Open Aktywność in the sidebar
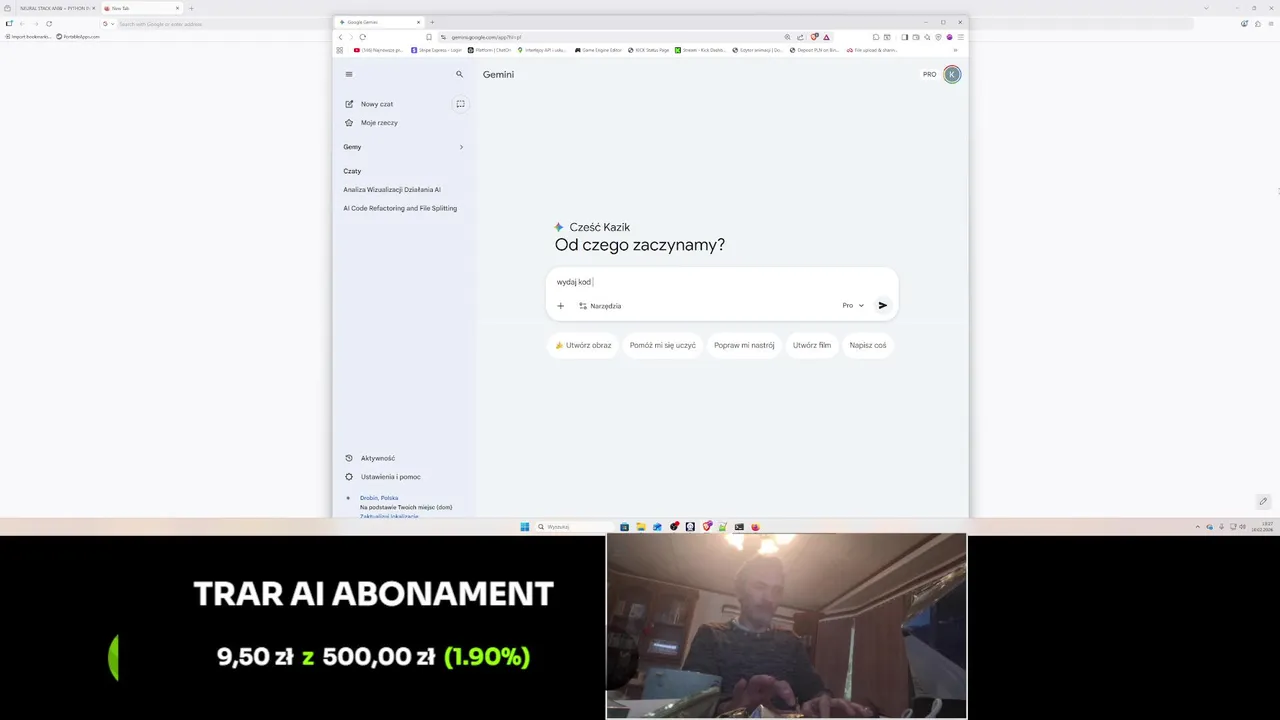 click(x=370, y=458)
